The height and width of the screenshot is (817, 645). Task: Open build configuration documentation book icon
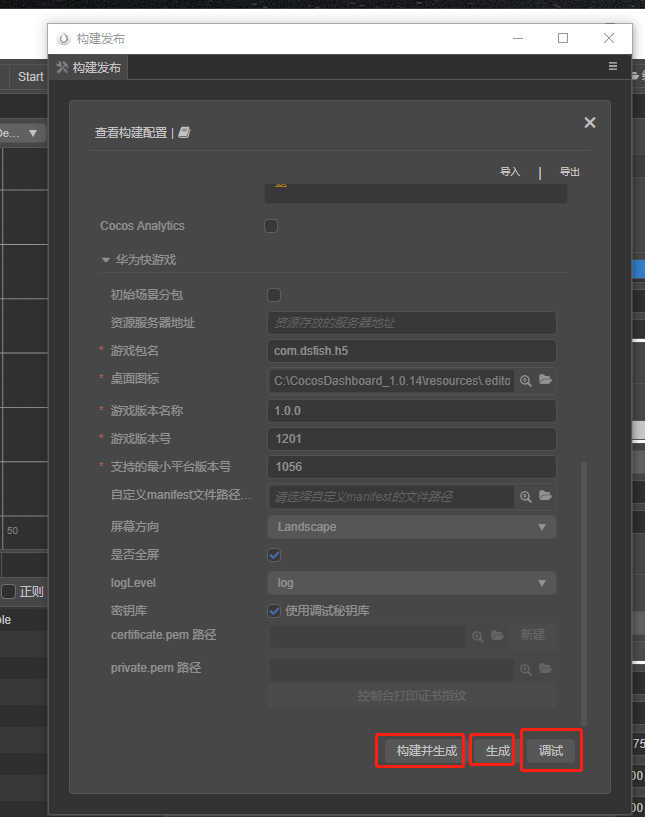pyautogui.click(x=184, y=133)
